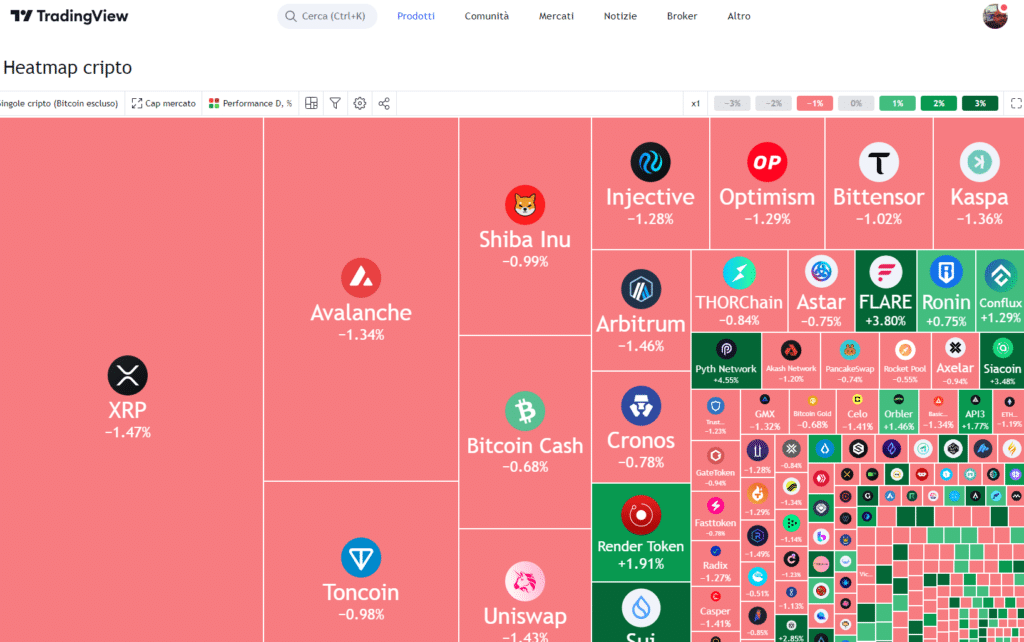Open the Cap mercato size dropdown
Viewport: 1024px width, 642px height.
click(164, 103)
